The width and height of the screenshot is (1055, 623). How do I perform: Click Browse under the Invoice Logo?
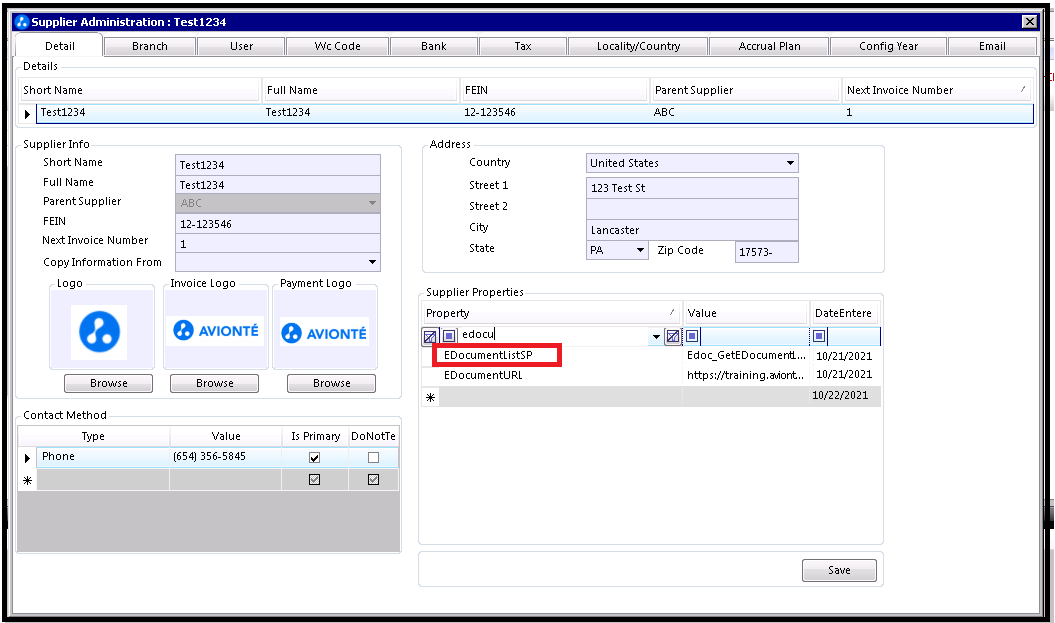click(x=215, y=383)
